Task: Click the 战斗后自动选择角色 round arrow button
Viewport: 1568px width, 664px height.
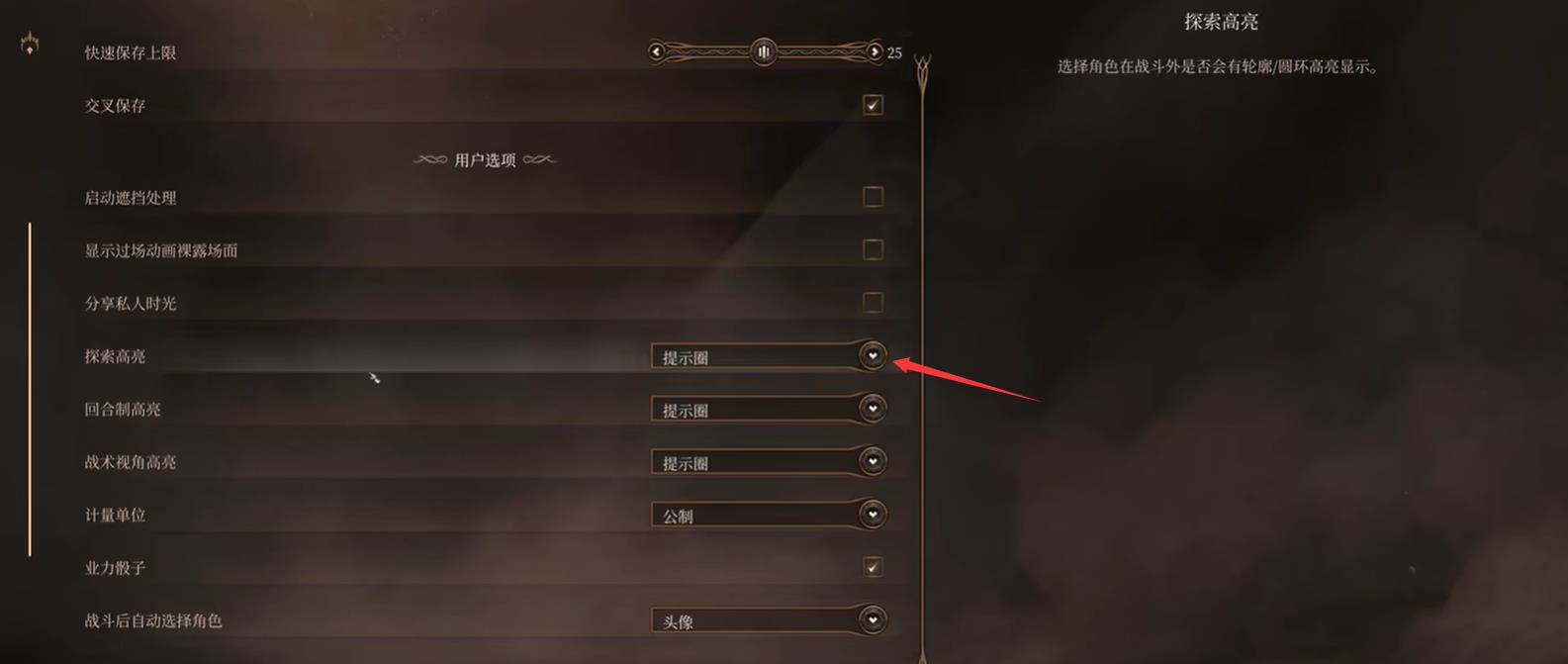Action: pos(873,620)
